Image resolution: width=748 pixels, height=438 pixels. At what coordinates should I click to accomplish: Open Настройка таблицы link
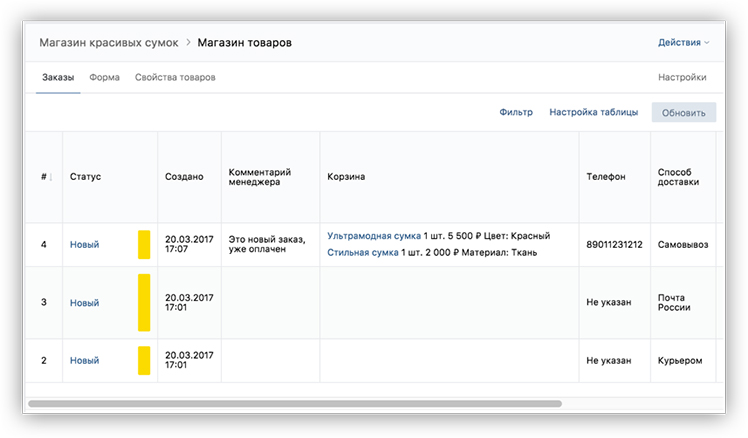coord(593,112)
